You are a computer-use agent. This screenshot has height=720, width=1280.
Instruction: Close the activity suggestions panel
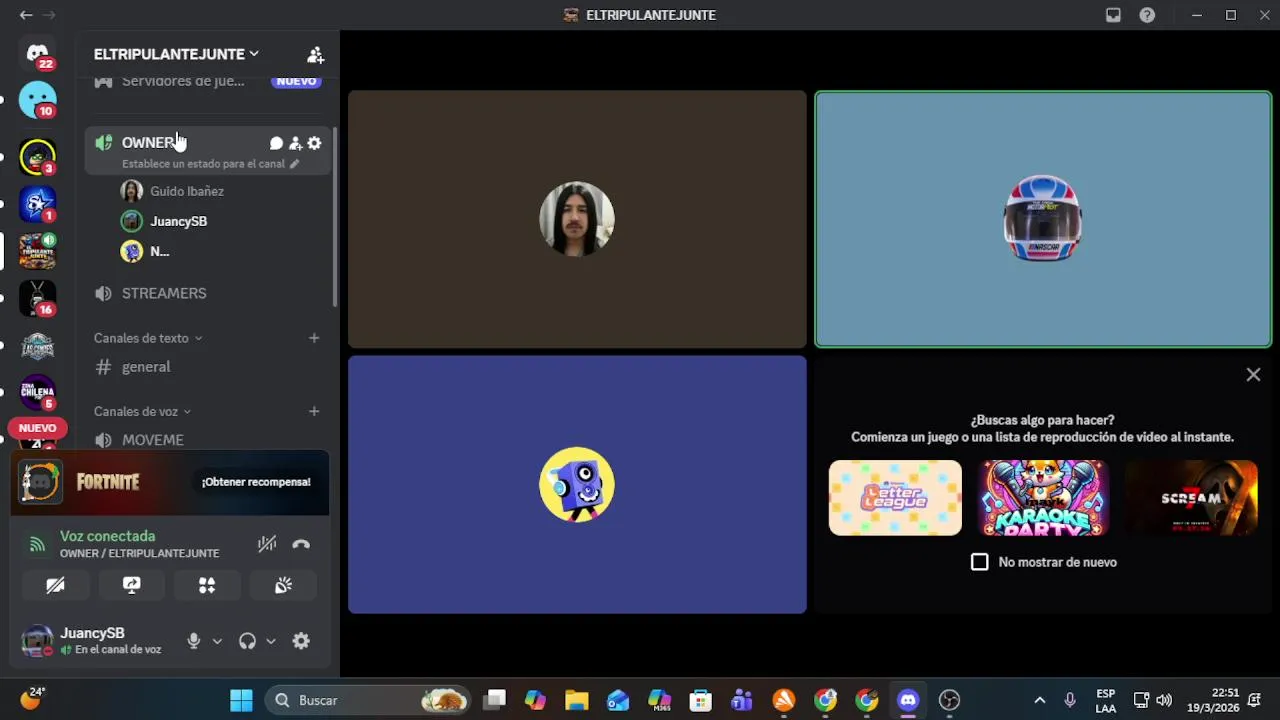[1253, 375]
